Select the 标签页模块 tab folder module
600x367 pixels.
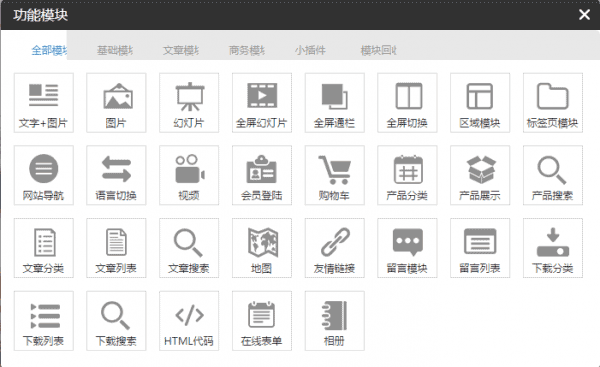coord(553,103)
